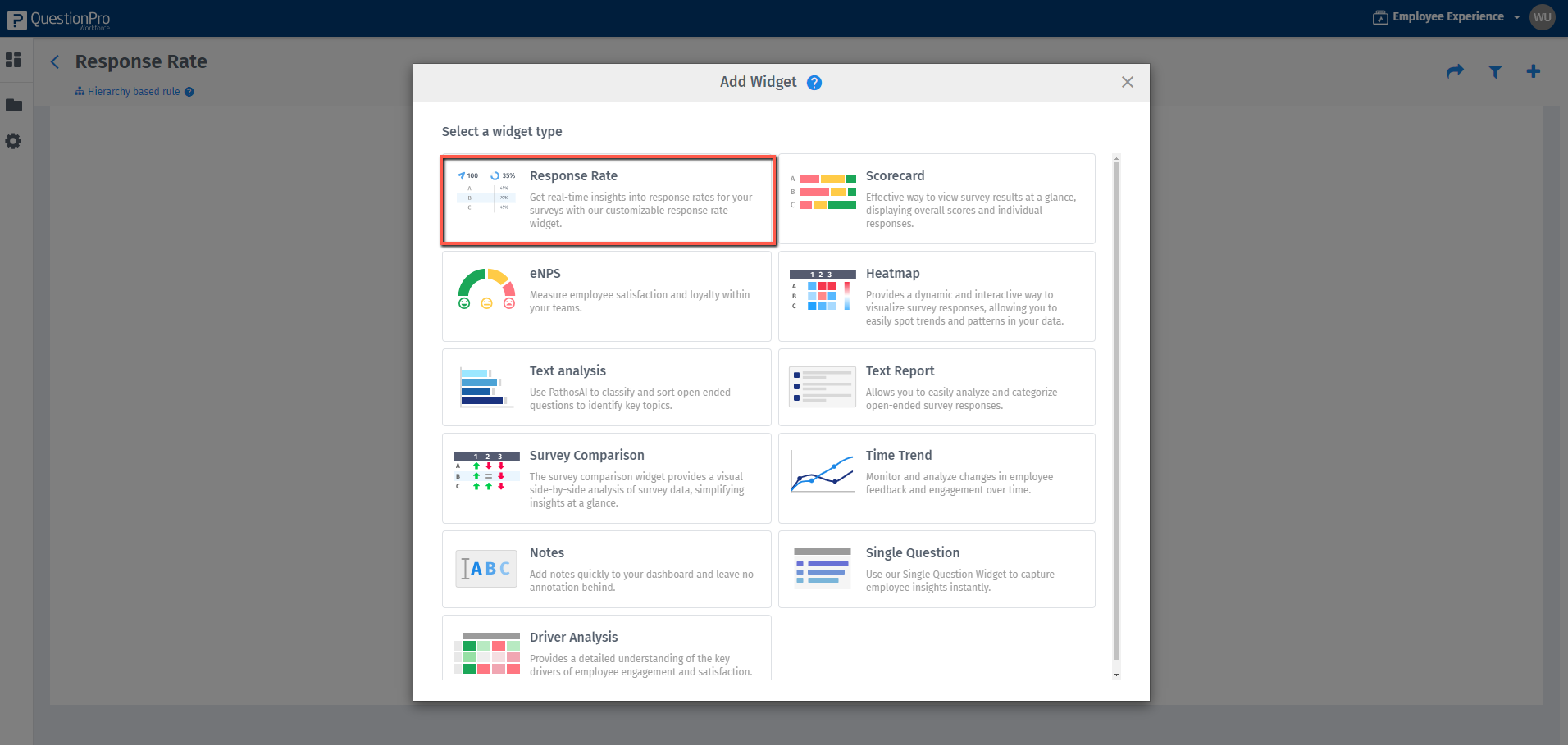Screen dimensions: 1568x745
Task: Click Driver Analysis description 'Provides a detailed understanding'
Action: point(641,666)
